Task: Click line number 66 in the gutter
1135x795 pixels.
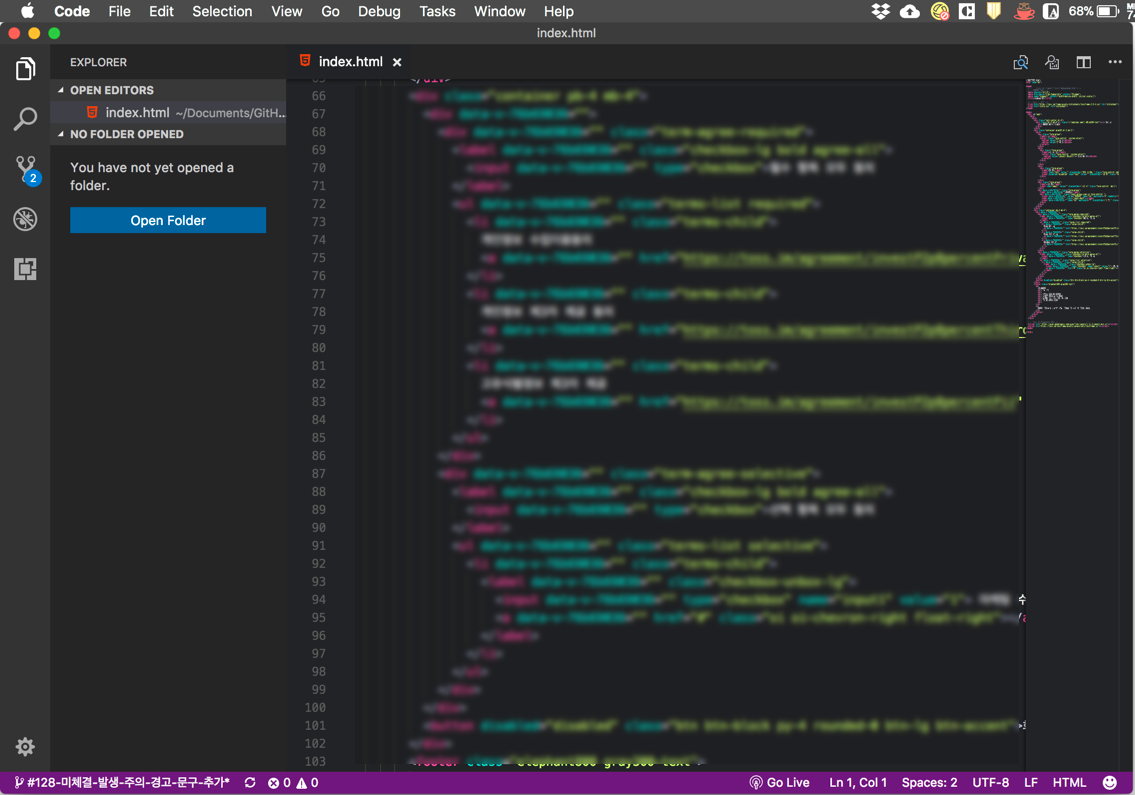Action: point(318,96)
